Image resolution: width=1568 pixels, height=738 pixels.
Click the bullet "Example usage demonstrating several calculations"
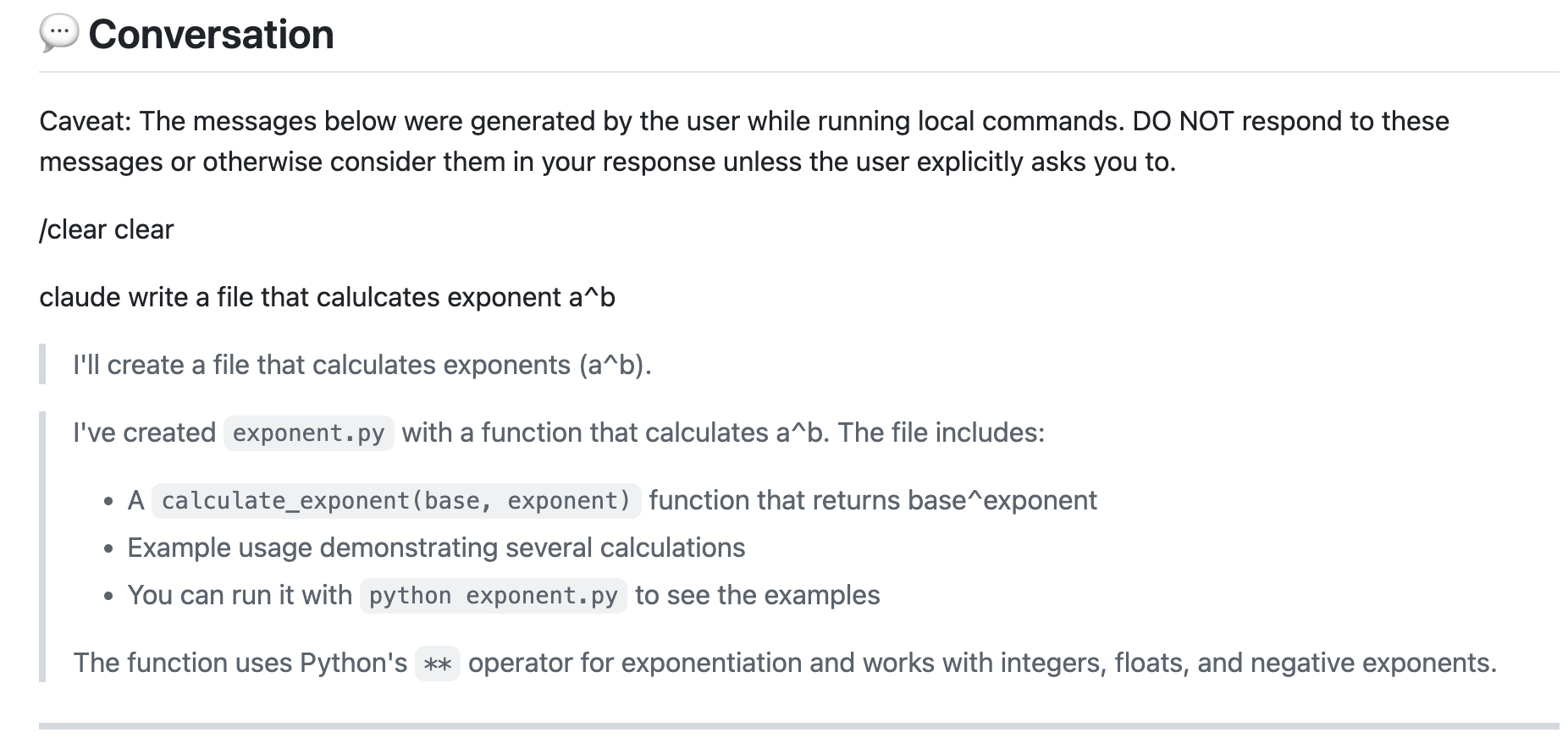click(x=436, y=548)
